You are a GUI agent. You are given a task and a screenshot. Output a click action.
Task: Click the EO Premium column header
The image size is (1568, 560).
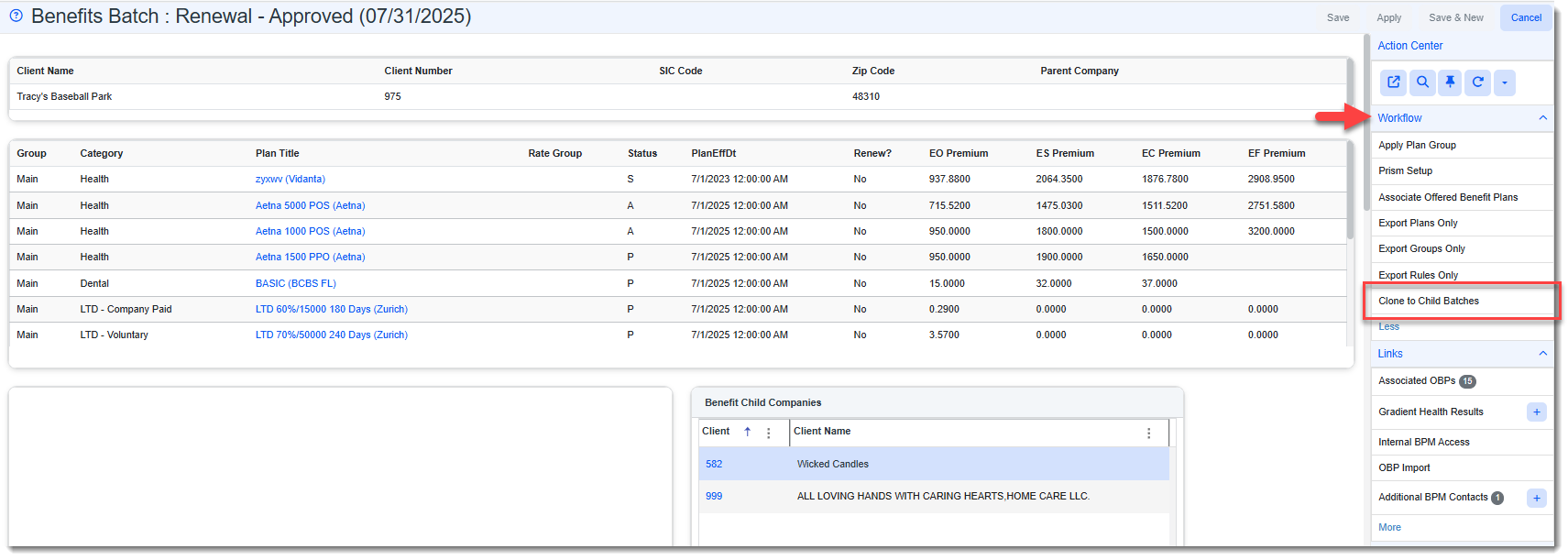959,154
